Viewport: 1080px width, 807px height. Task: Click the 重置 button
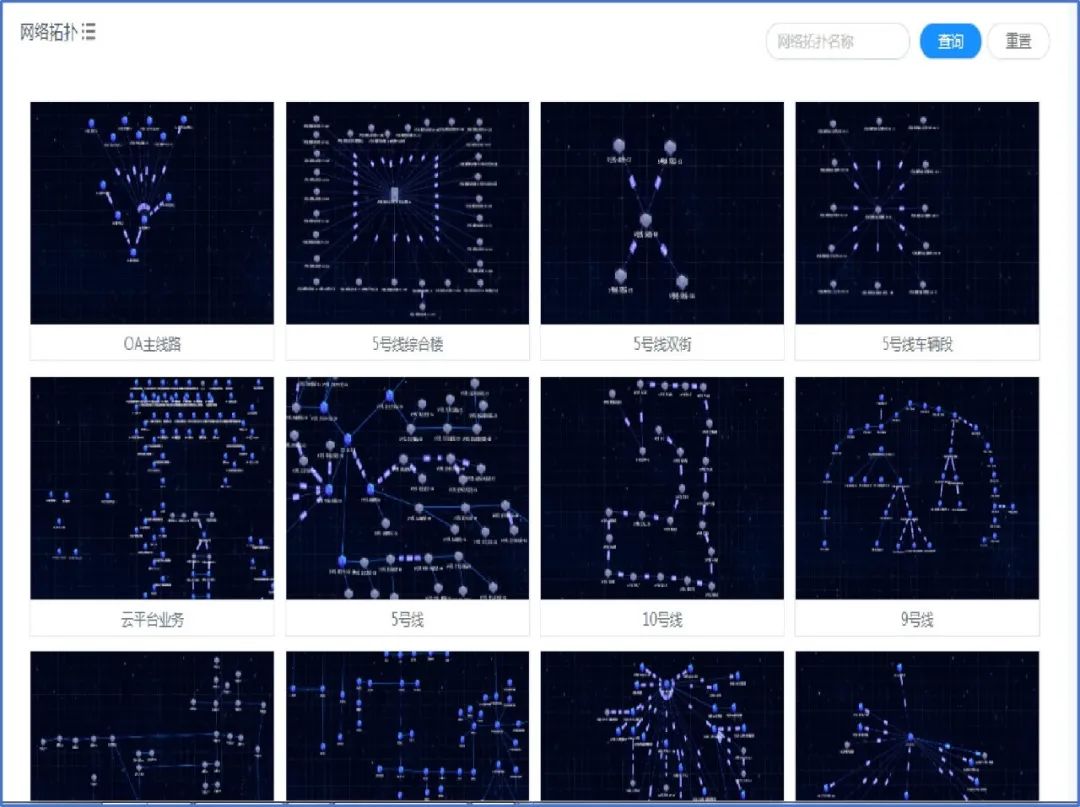1018,41
